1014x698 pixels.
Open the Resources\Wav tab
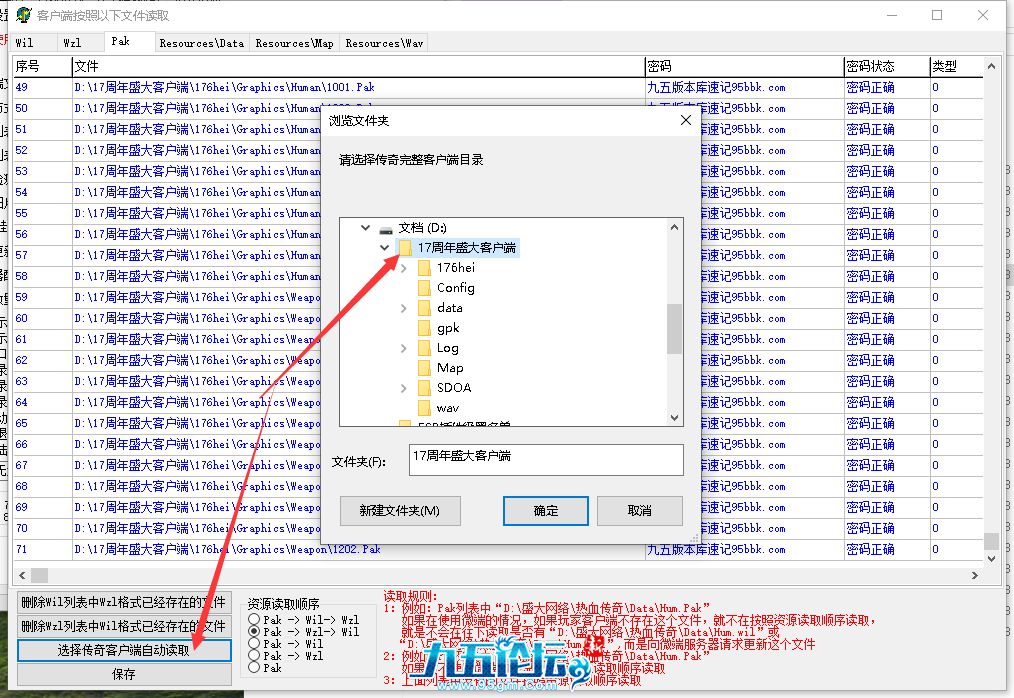(x=384, y=43)
